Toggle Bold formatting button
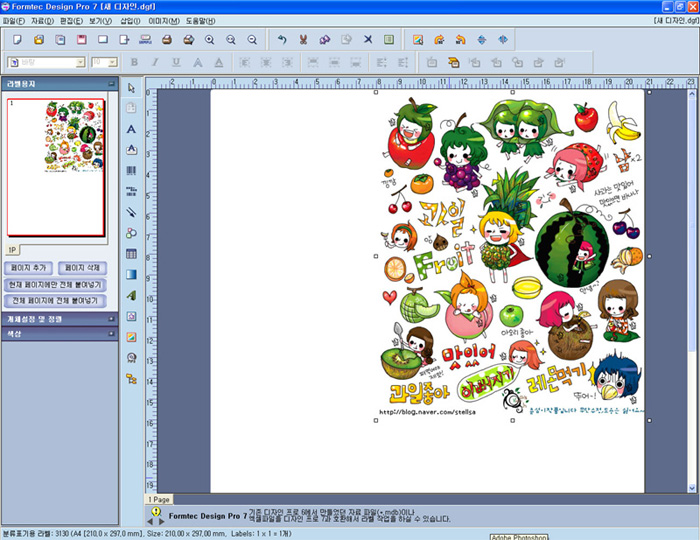This screenshot has width=700, height=540. pyautogui.click(x=134, y=62)
